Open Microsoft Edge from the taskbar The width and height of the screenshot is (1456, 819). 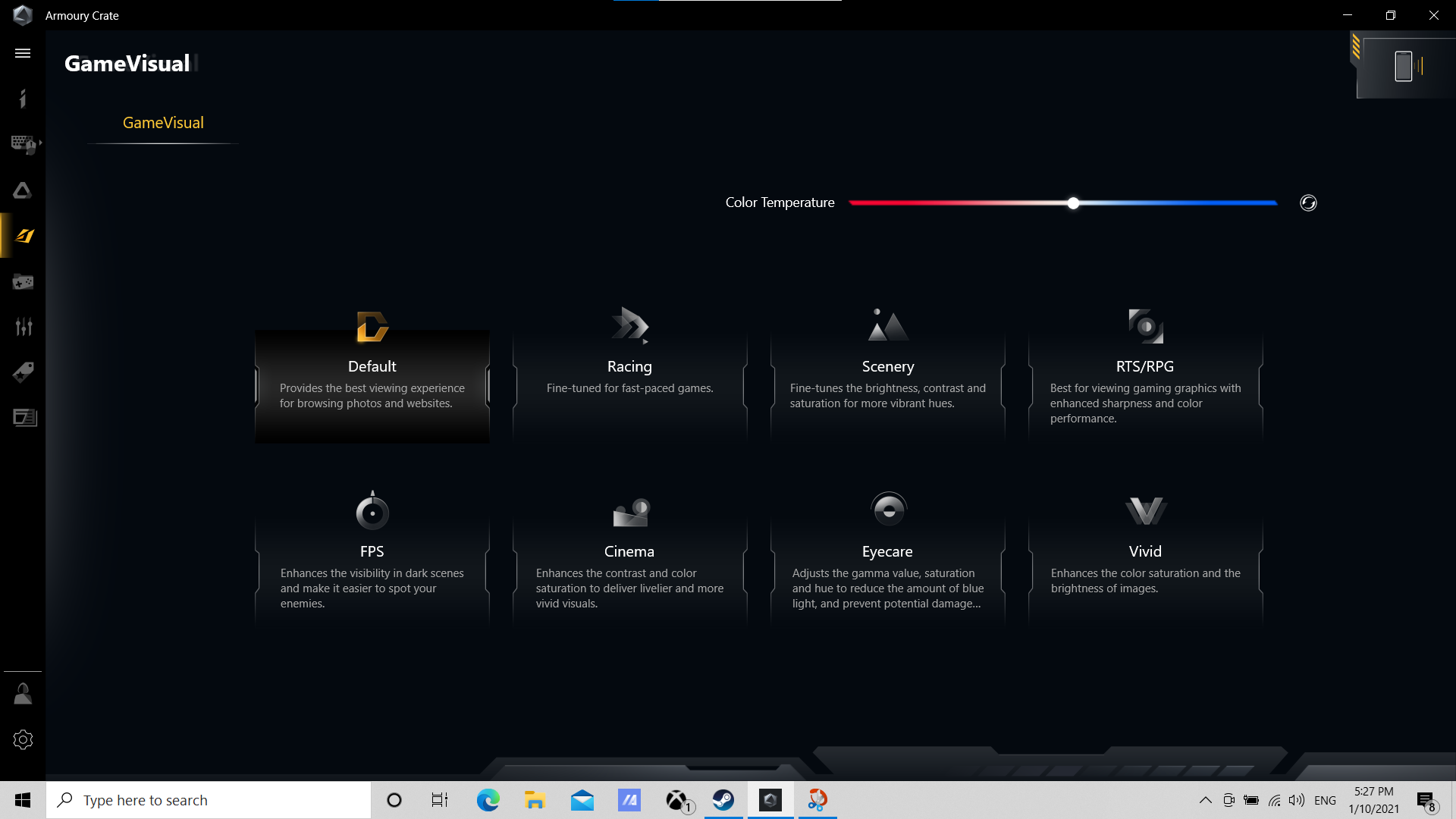pyautogui.click(x=488, y=800)
